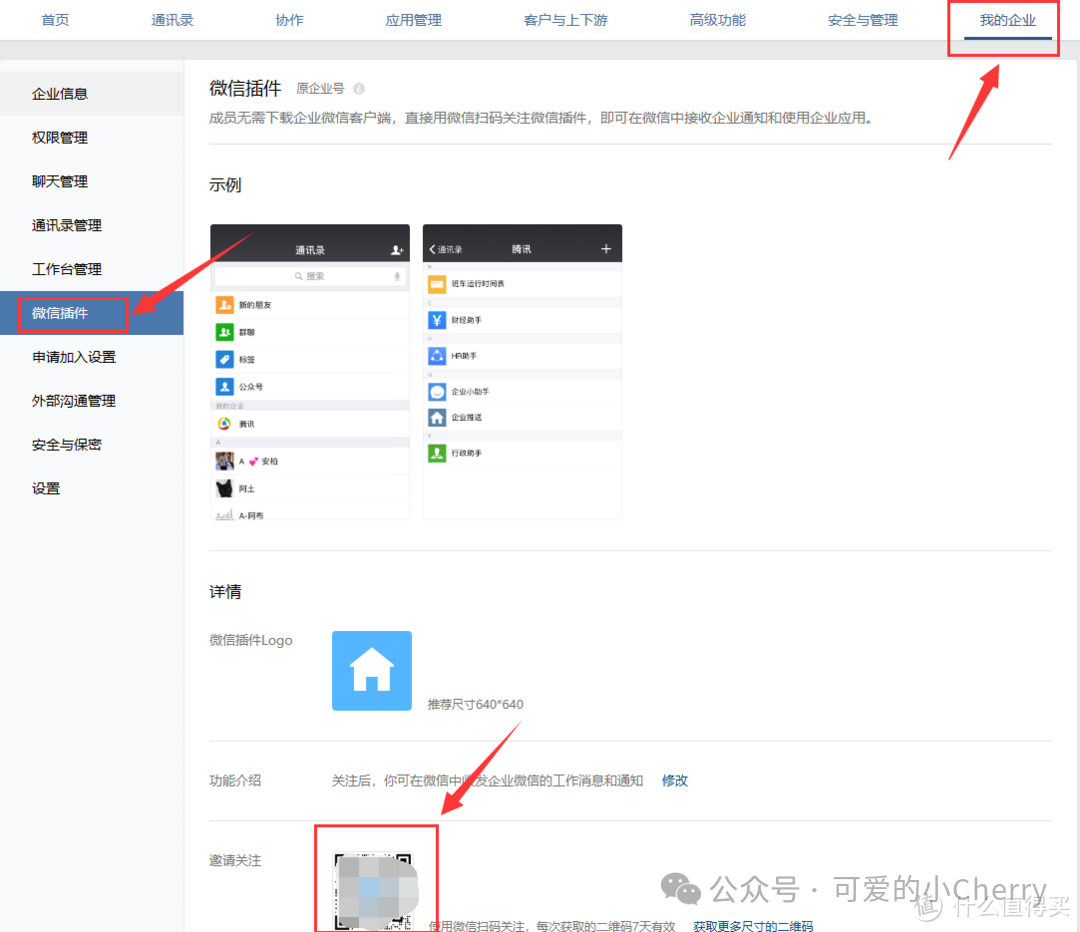
Task: Click 企业小助手 icon in example
Action: coord(437,392)
